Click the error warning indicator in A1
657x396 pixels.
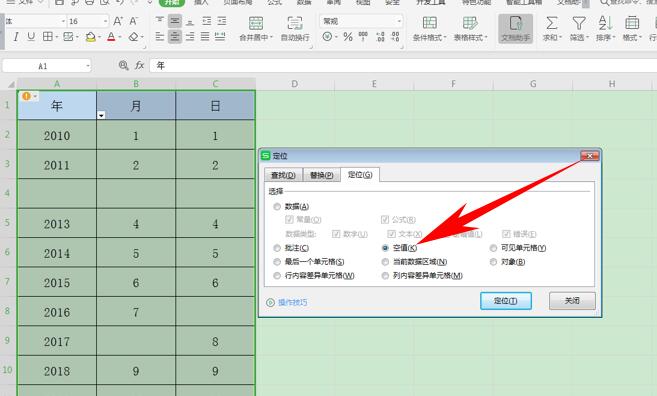pyautogui.click(x=26, y=96)
